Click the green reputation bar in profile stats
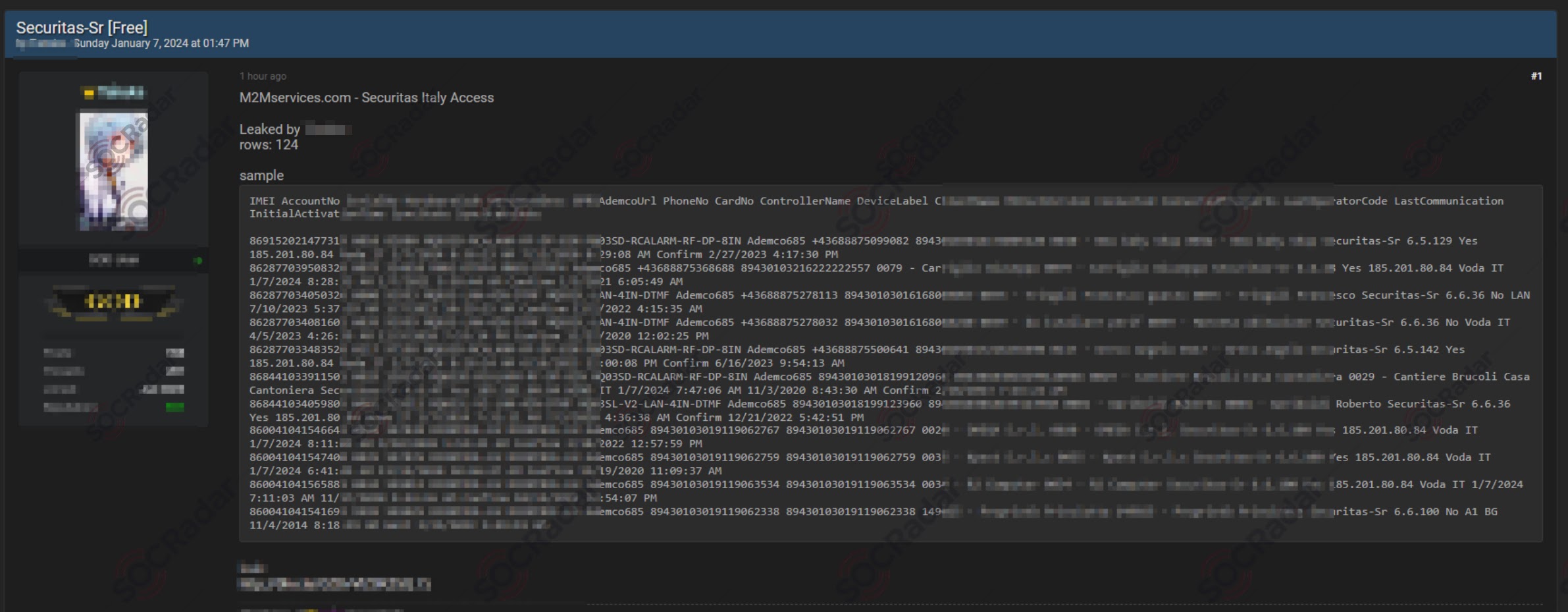This screenshot has width=1568, height=612. 174,407
